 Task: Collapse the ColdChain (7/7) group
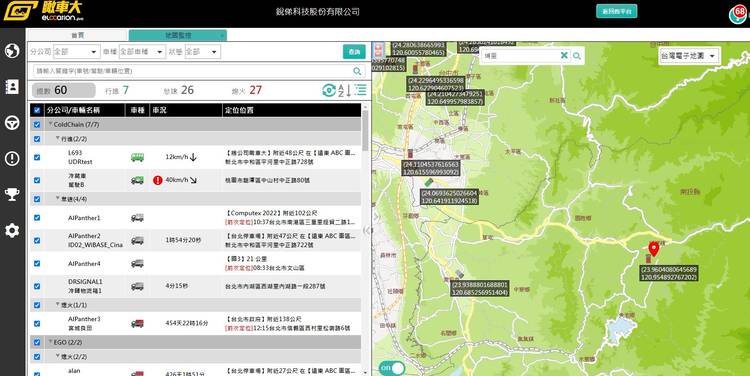point(50,124)
